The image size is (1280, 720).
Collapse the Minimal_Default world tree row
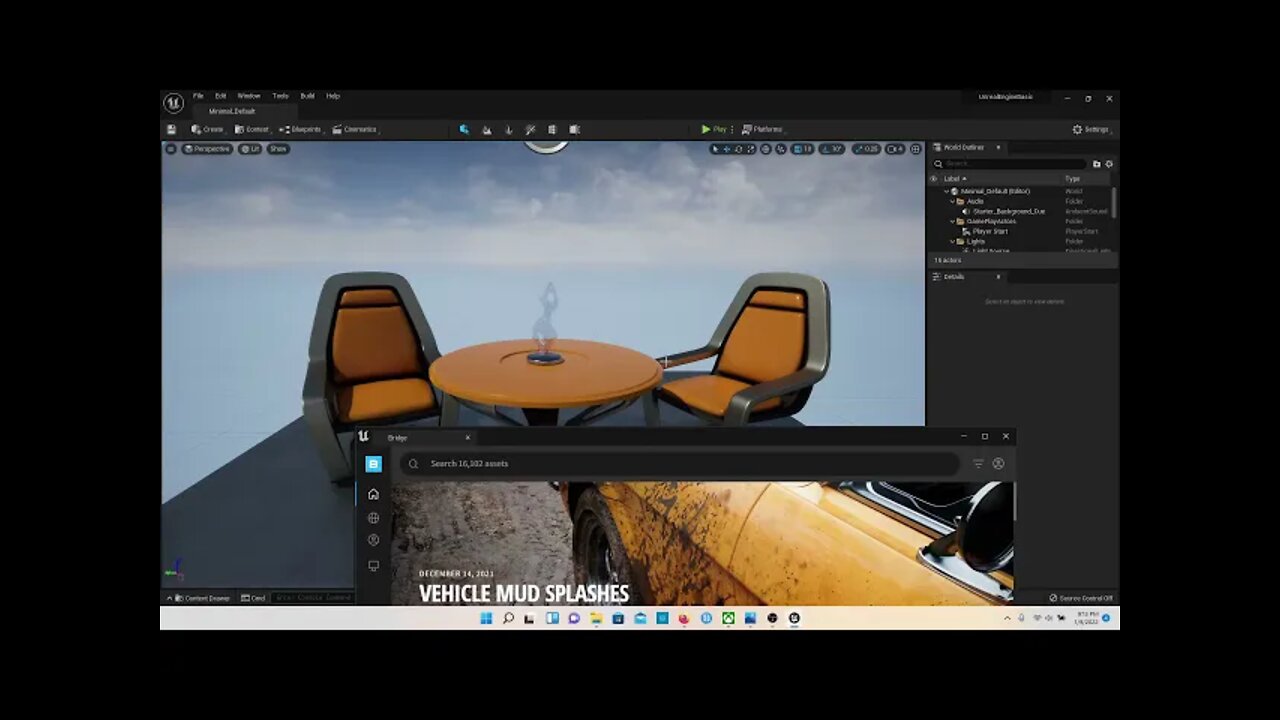coord(946,191)
